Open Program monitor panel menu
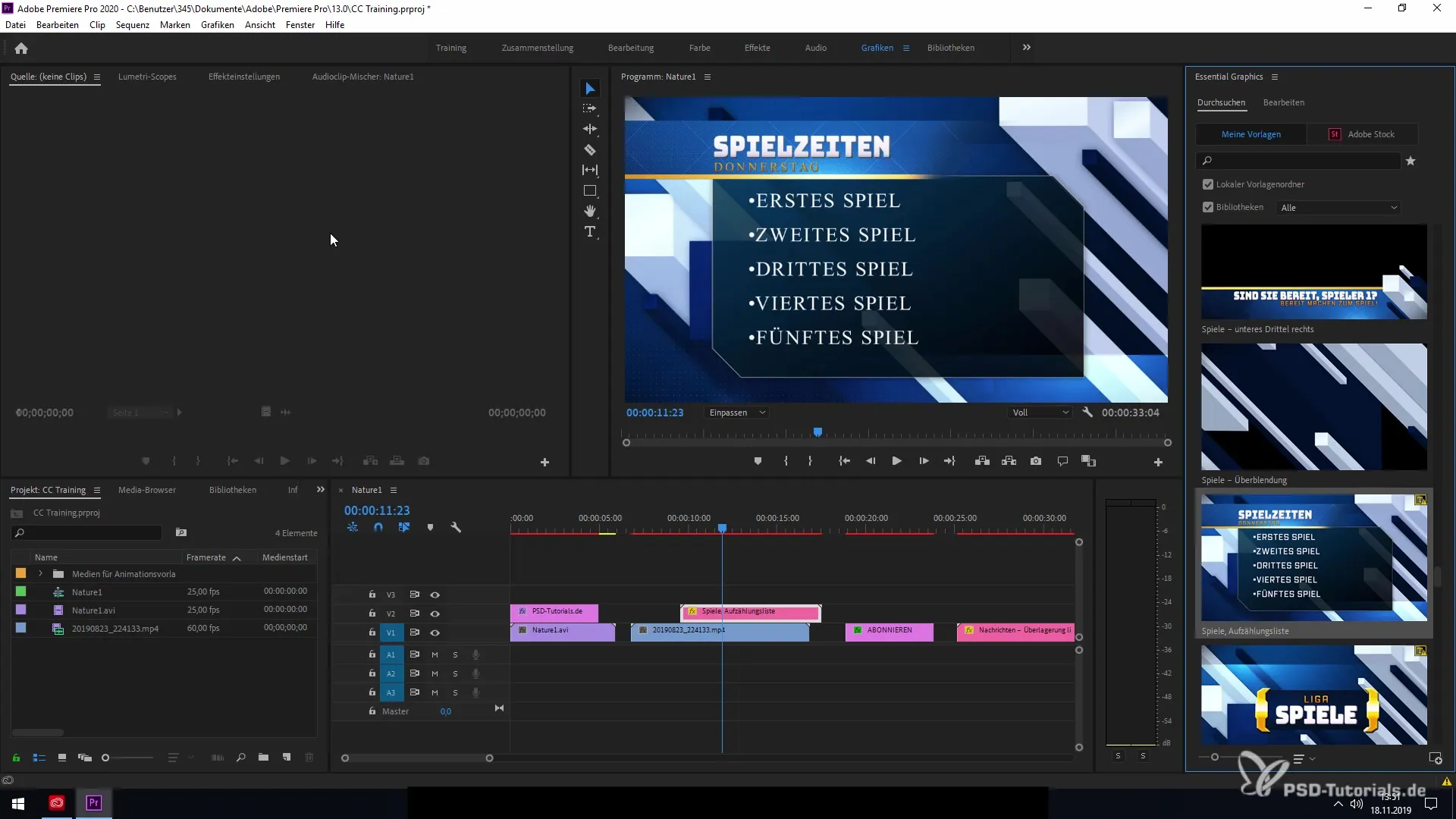 [x=708, y=77]
